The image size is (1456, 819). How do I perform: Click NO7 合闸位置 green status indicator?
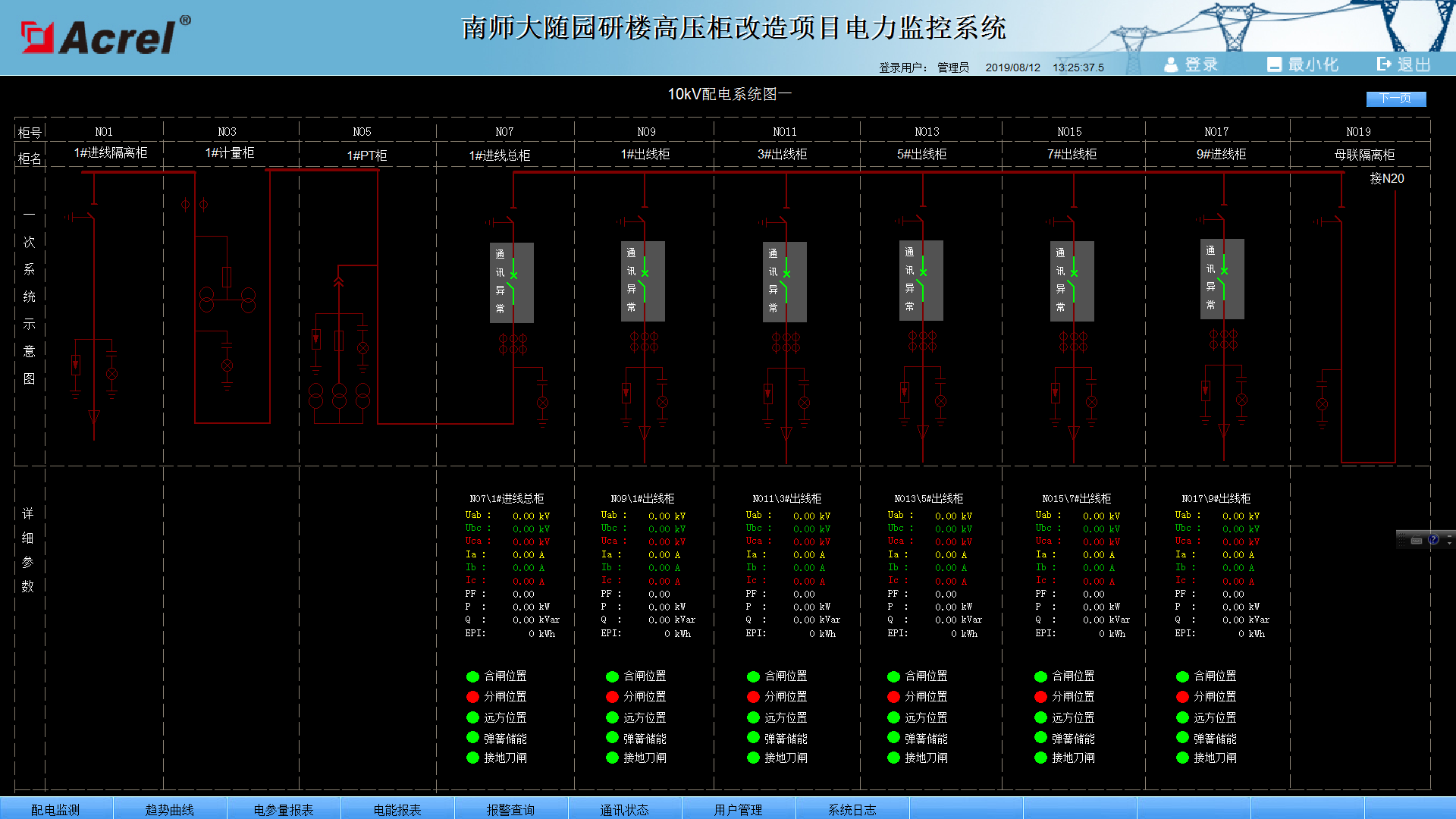472,676
